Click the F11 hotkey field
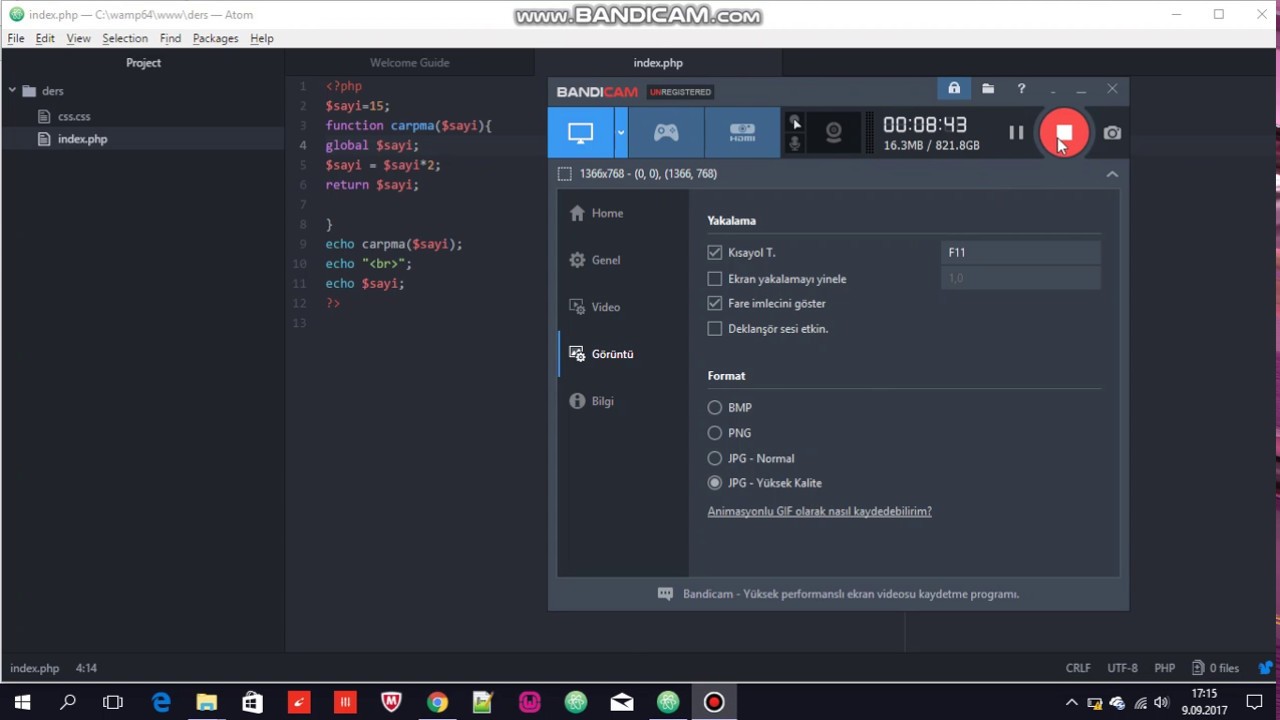 [1021, 253]
